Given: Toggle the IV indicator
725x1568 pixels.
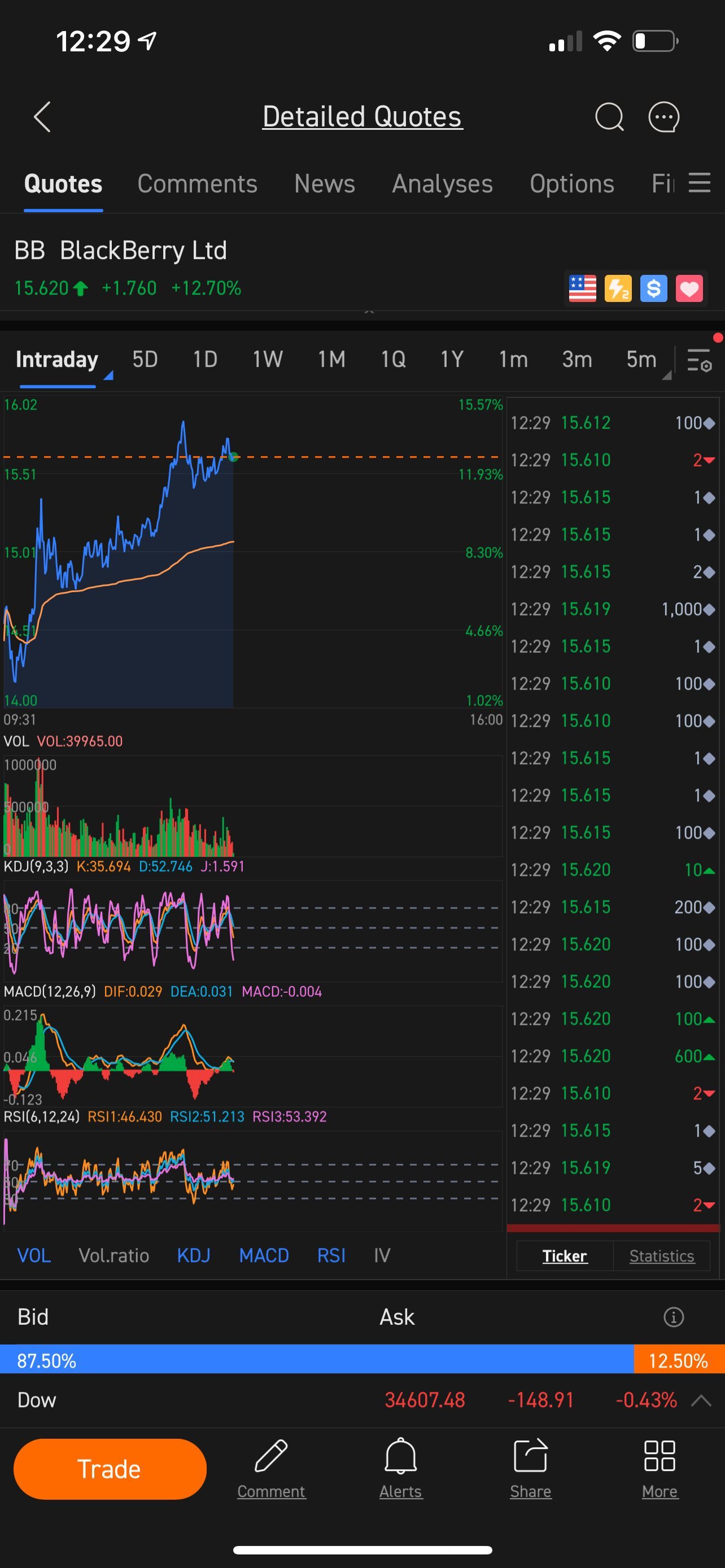Looking at the screenshot, I should [x=382, y=1255].
